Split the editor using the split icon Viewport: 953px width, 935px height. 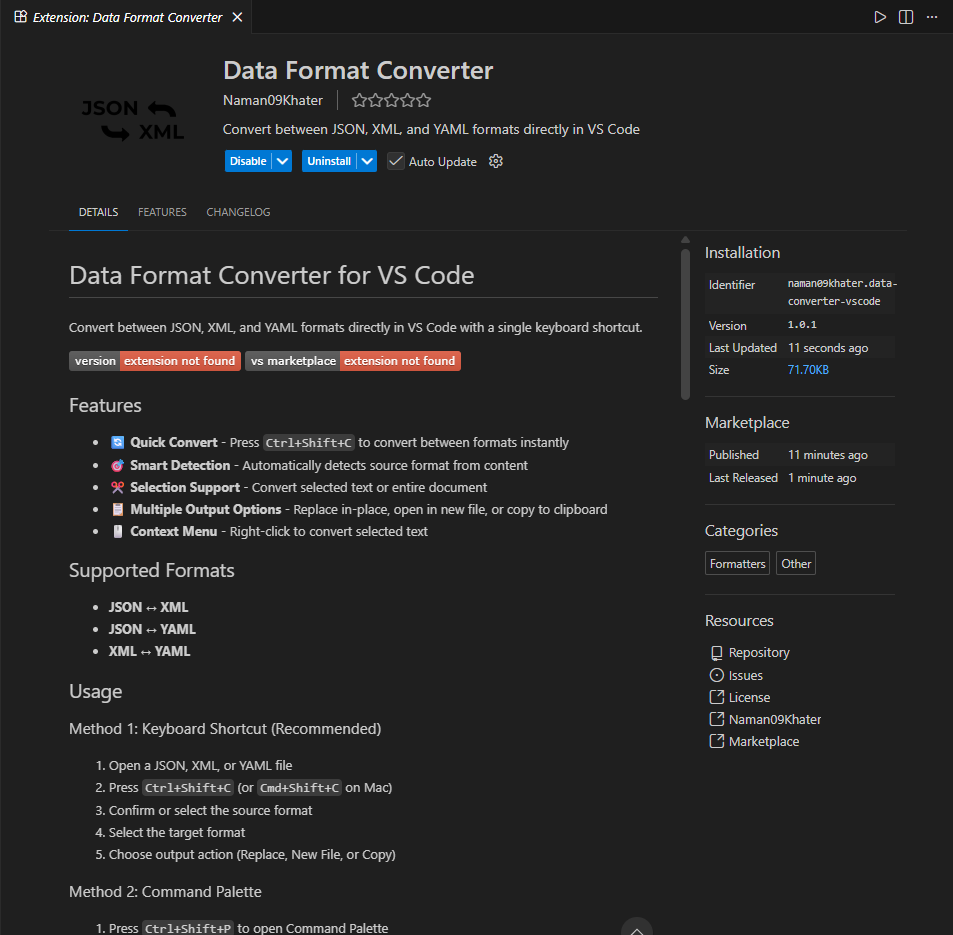905,17
